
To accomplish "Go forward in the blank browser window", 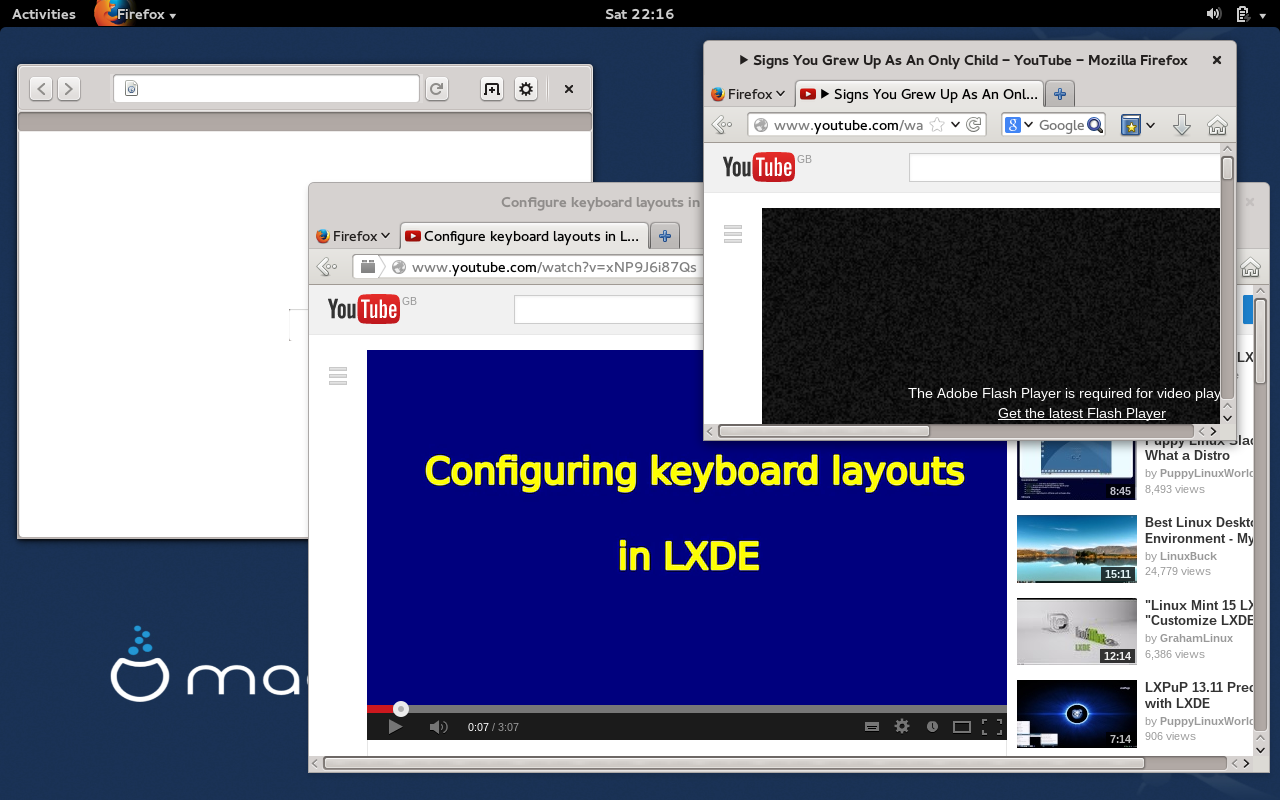I will (x=68, y=89).
